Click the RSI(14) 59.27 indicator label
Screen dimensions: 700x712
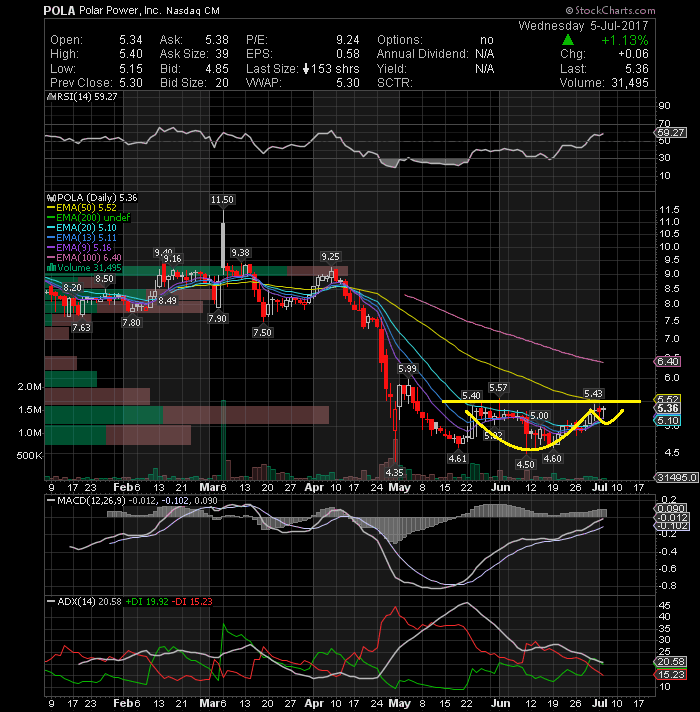click(x=83, y=97)
